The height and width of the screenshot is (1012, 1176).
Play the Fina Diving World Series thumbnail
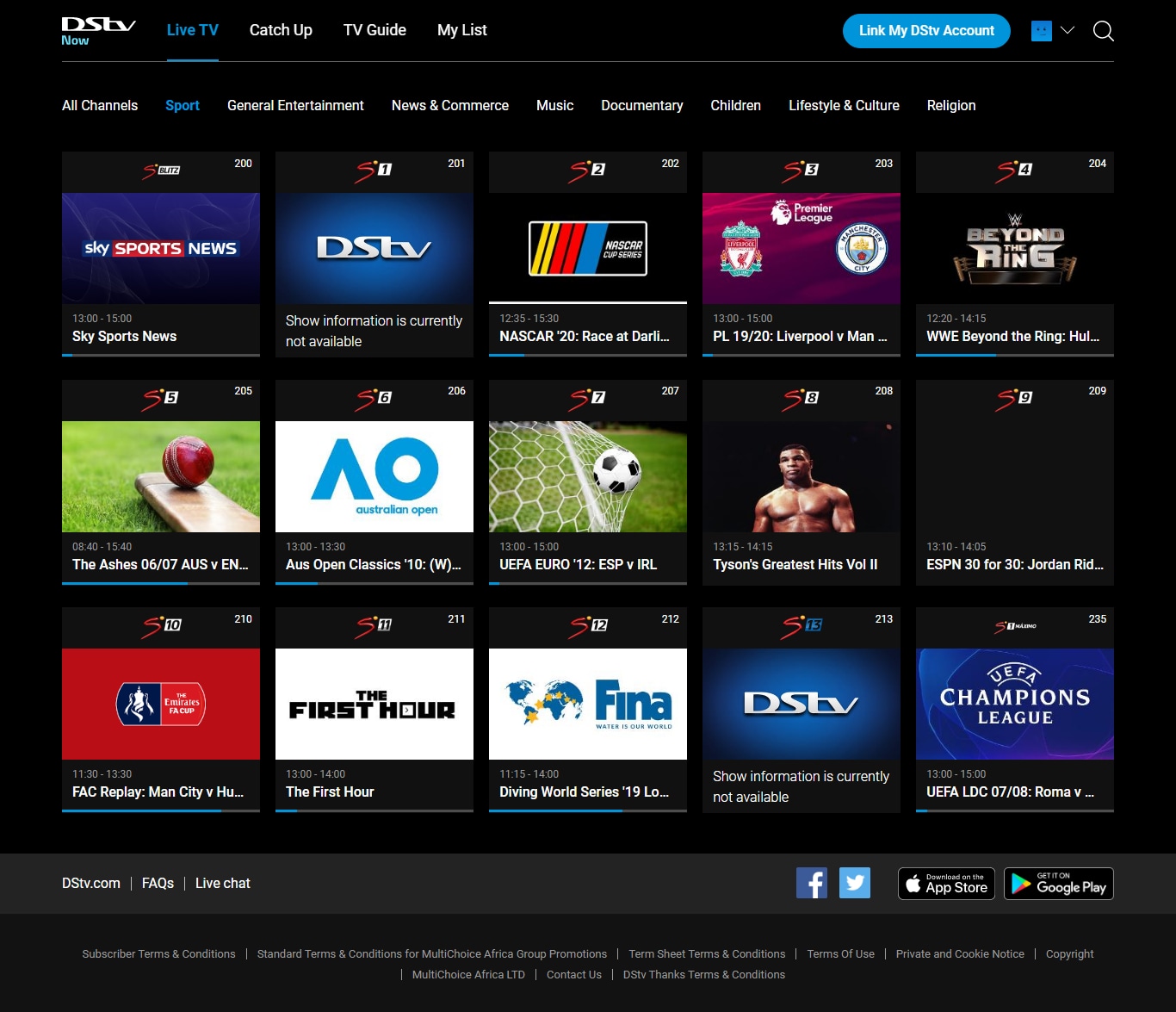click(x=588, y=704)
